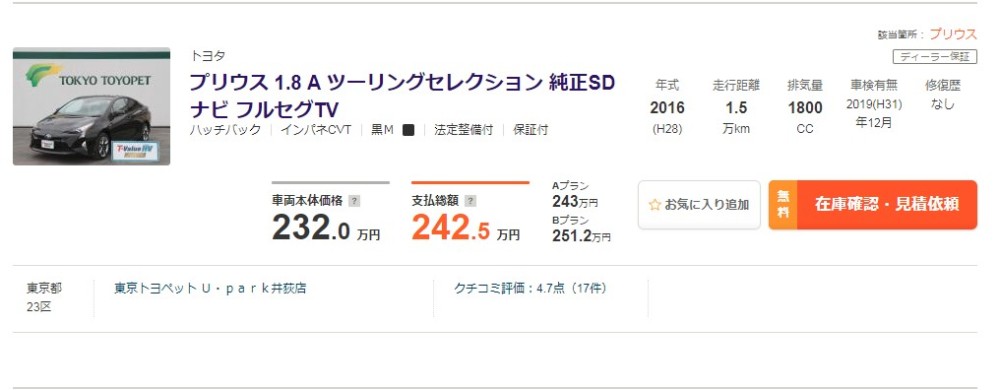The width and height of the screenshot is (1000, 390).
Task: Click the orange 無料 tag on button
Action: tap(783, 205)
